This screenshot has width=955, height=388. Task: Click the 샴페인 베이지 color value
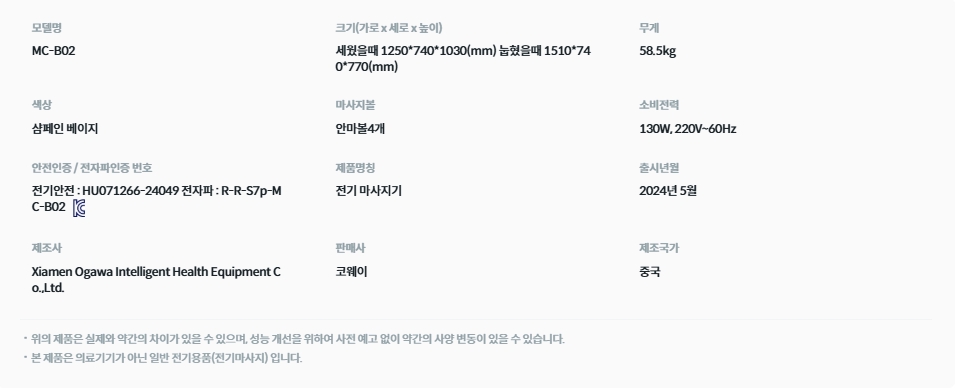click(65, 129)
